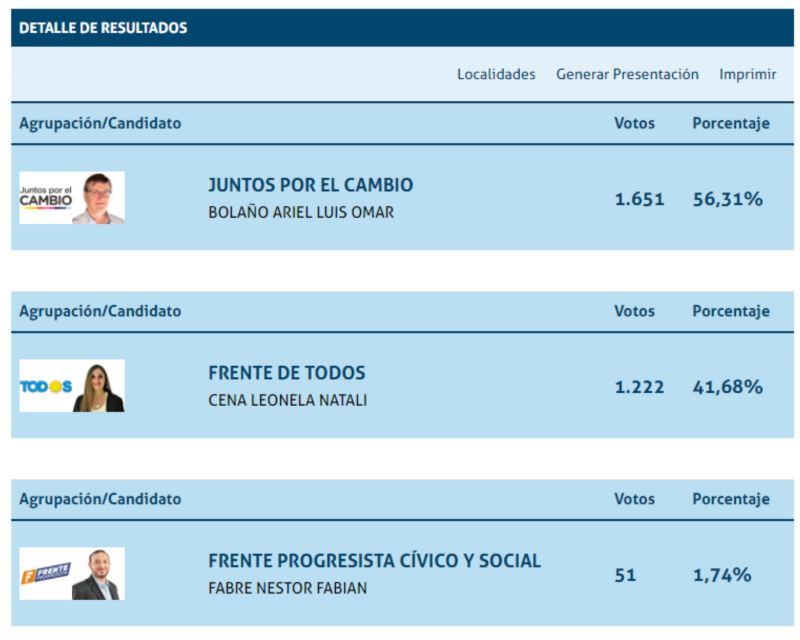Click Fabre Nestor candidate photo

pos(98,574)
